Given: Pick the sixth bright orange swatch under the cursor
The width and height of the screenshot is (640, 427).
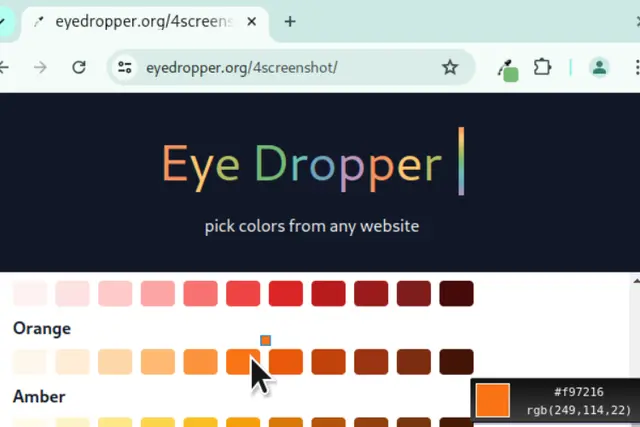Looking at the screenshot, I should [x=243, y=361].
